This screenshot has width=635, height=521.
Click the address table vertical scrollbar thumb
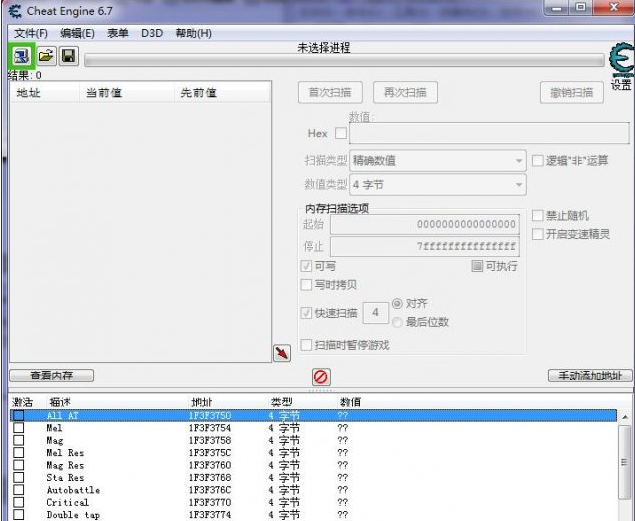tap(625, 462)
